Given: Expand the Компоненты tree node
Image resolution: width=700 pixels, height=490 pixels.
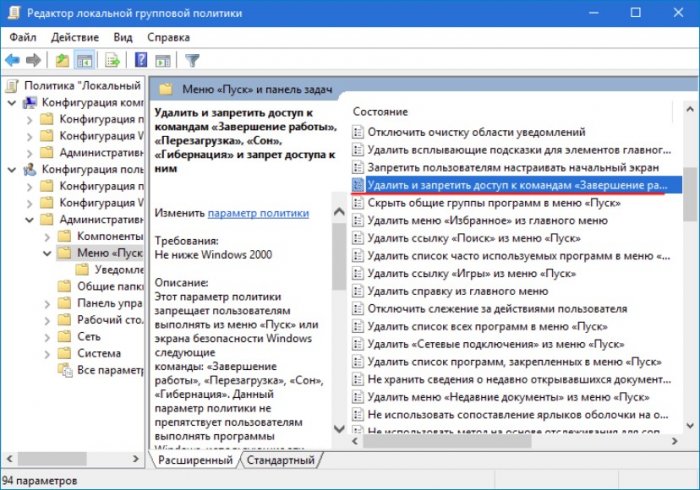Looking at the screenshot, I should coord(47,237).
